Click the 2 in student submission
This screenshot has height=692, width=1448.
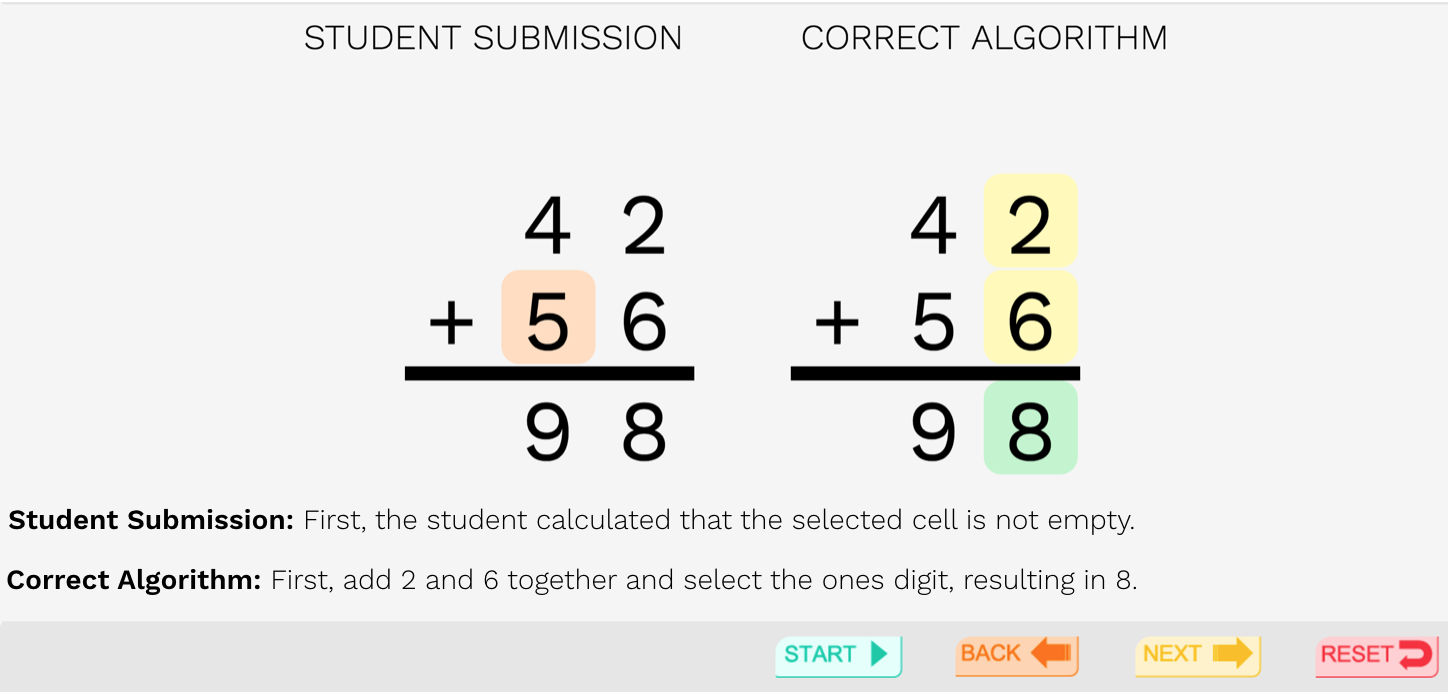point(644,227)
